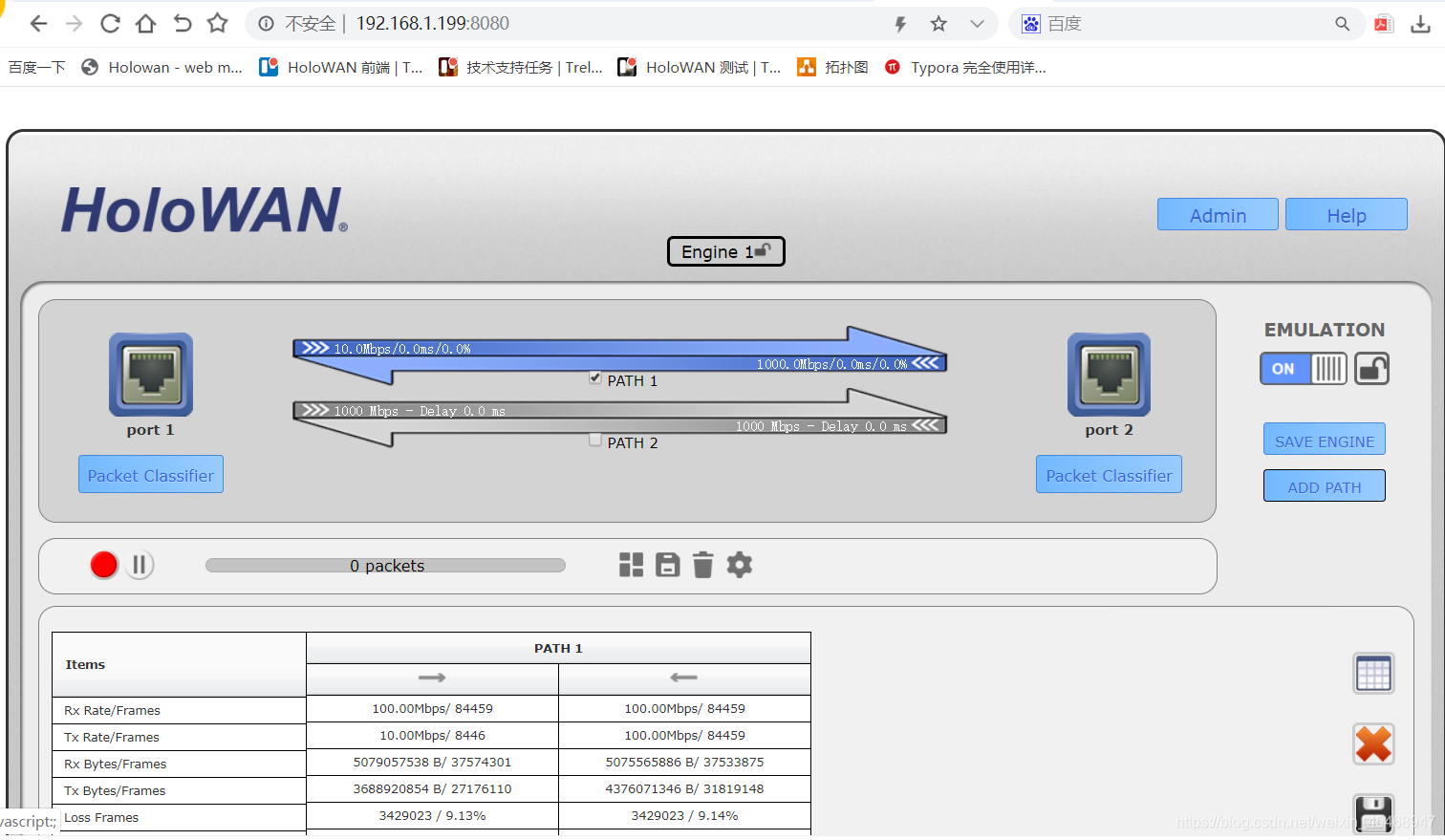Open the capture settings gear icon

(x=740, y=565)
